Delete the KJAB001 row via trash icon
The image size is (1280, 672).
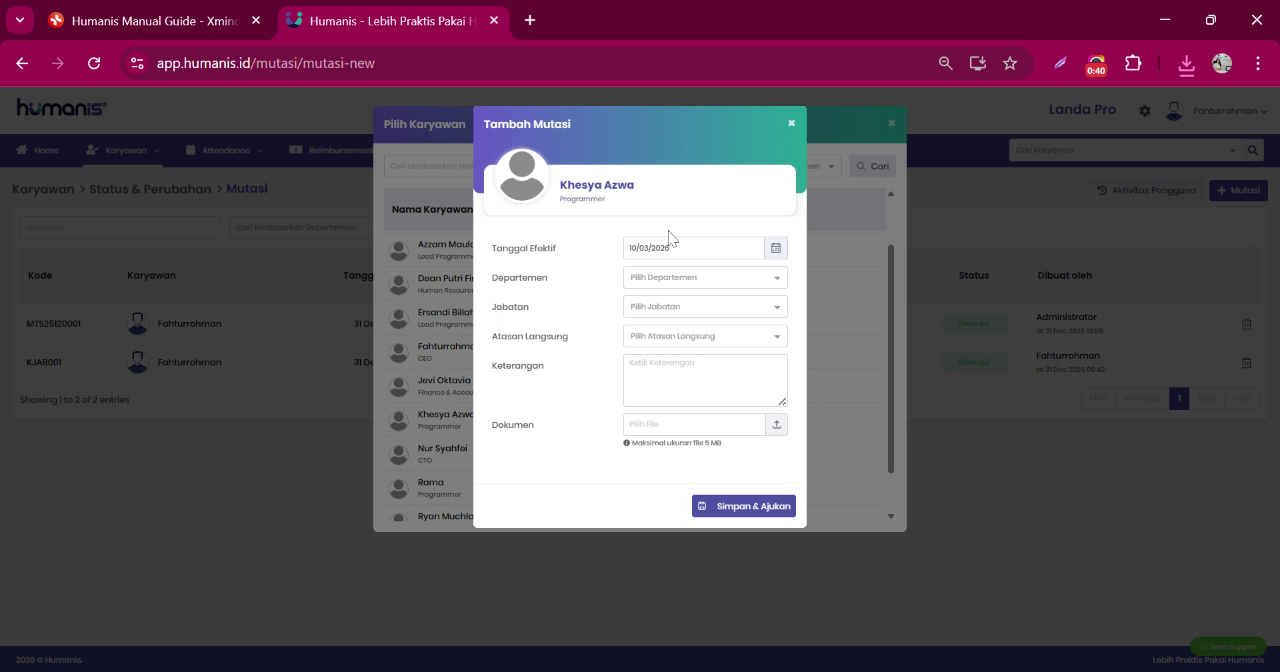click(x=1246, y=363)
